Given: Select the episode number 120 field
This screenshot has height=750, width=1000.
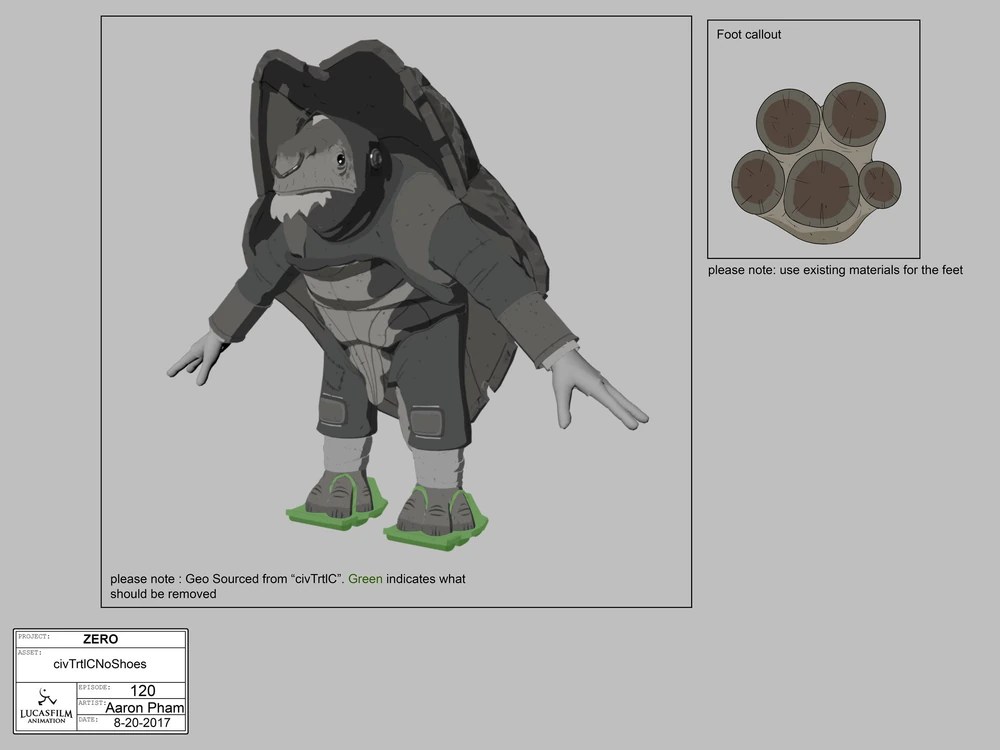Looking at the screenshot, I should pos(143,690).
